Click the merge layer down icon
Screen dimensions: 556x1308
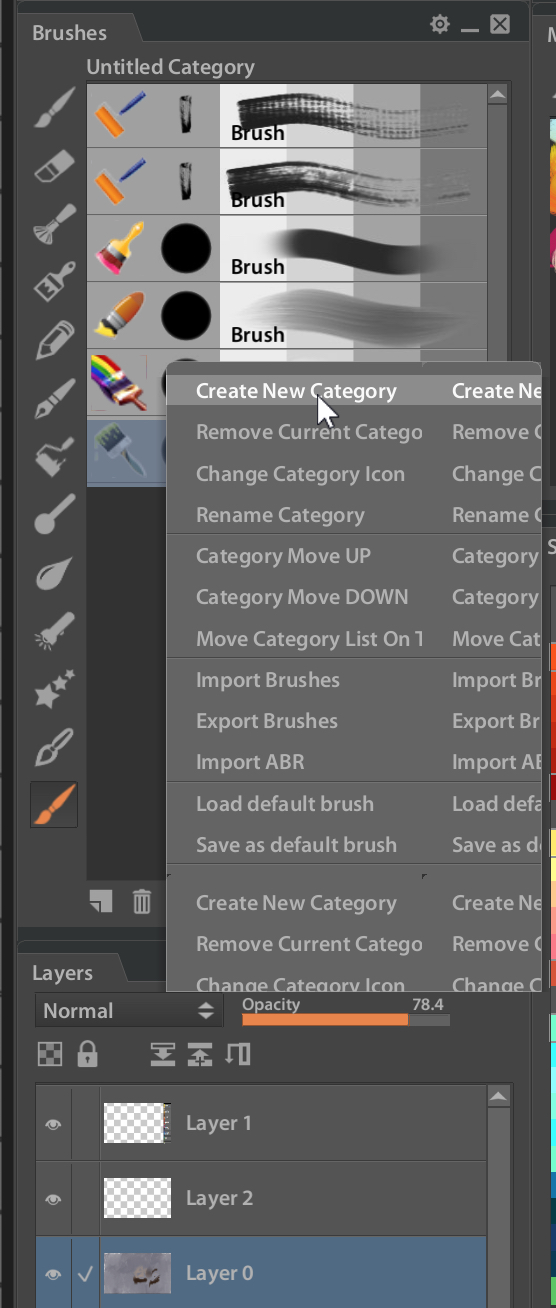click(162, 1054)
